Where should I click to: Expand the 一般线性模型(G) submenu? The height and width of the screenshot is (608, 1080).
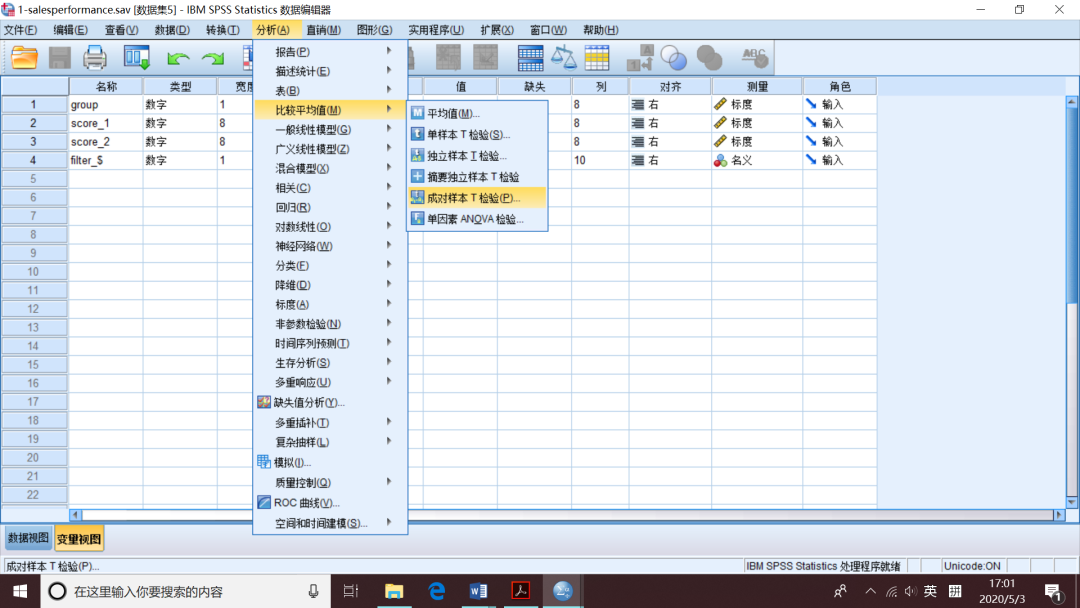(331, 129)
